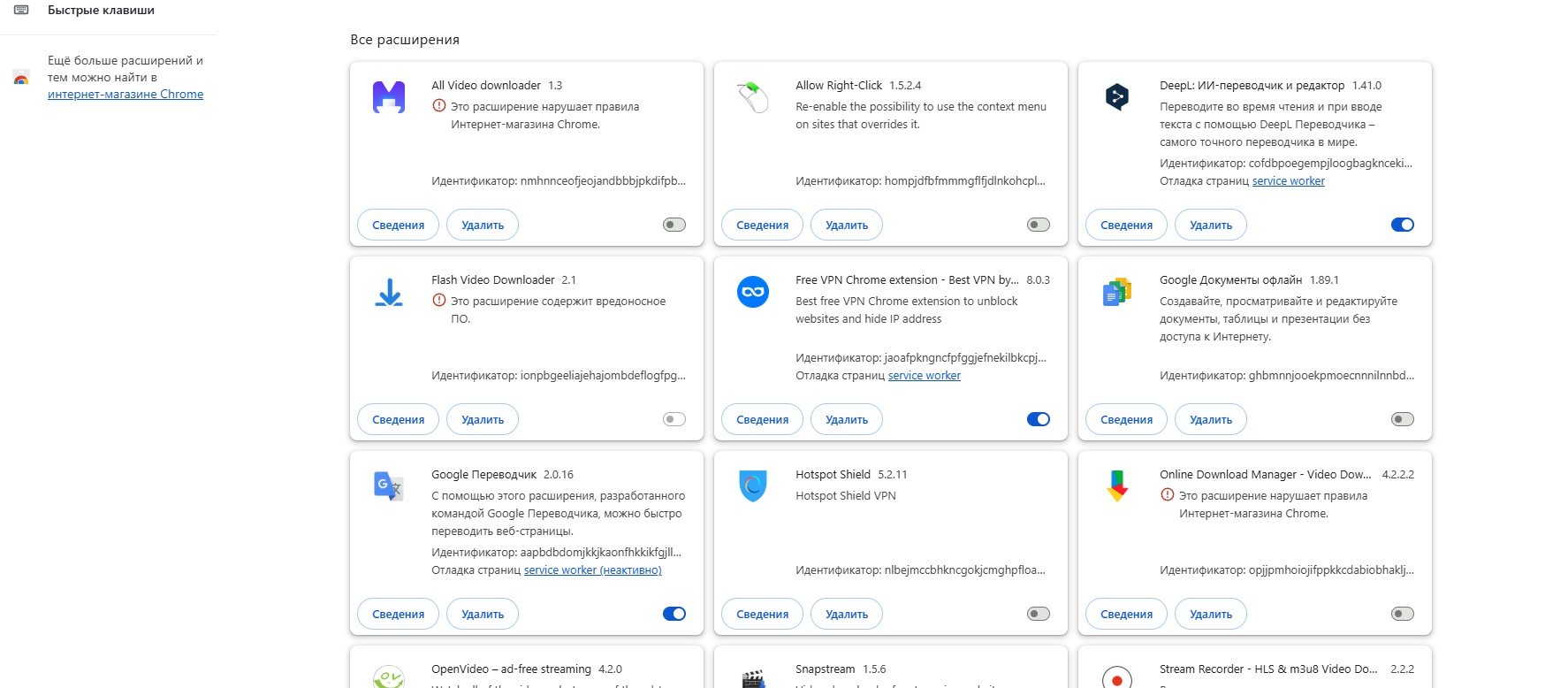
Task: Open Google Переводчик service worker (неактивно) link
Action: 593,570
